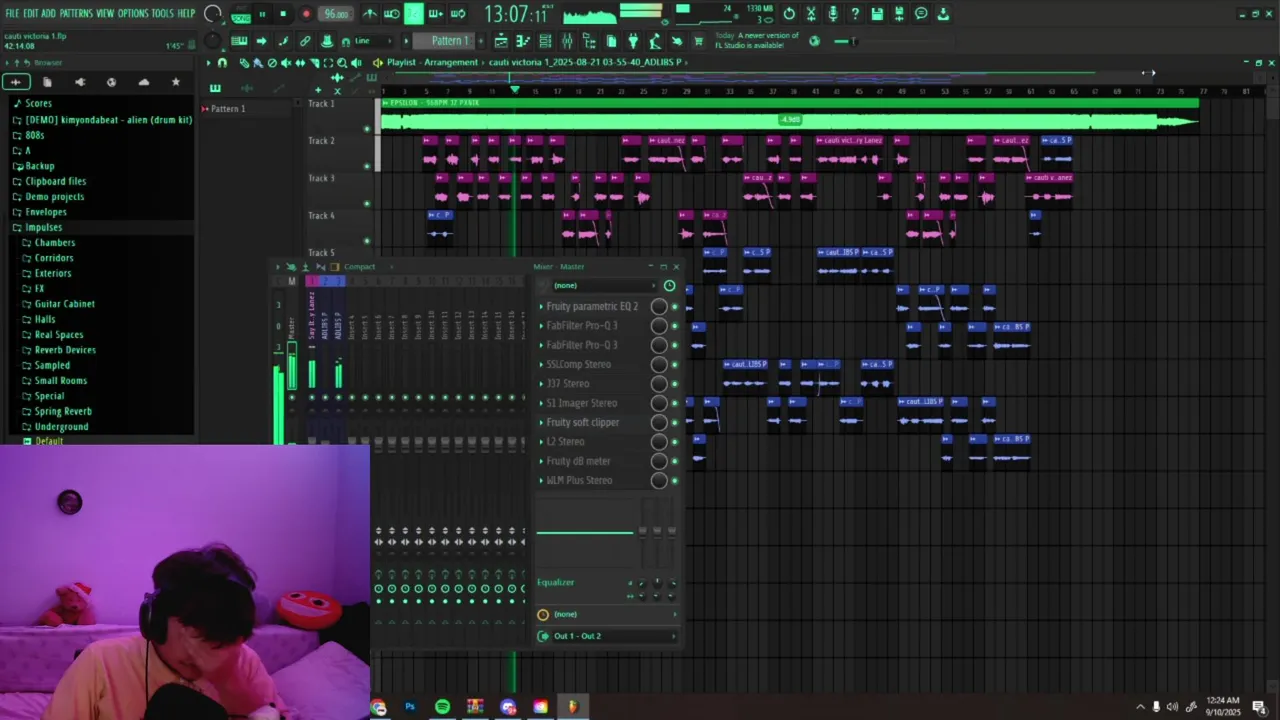Select the playlist zoom magnifier tool
This screenshot has height=720, width=1280.
coord(342,63)
